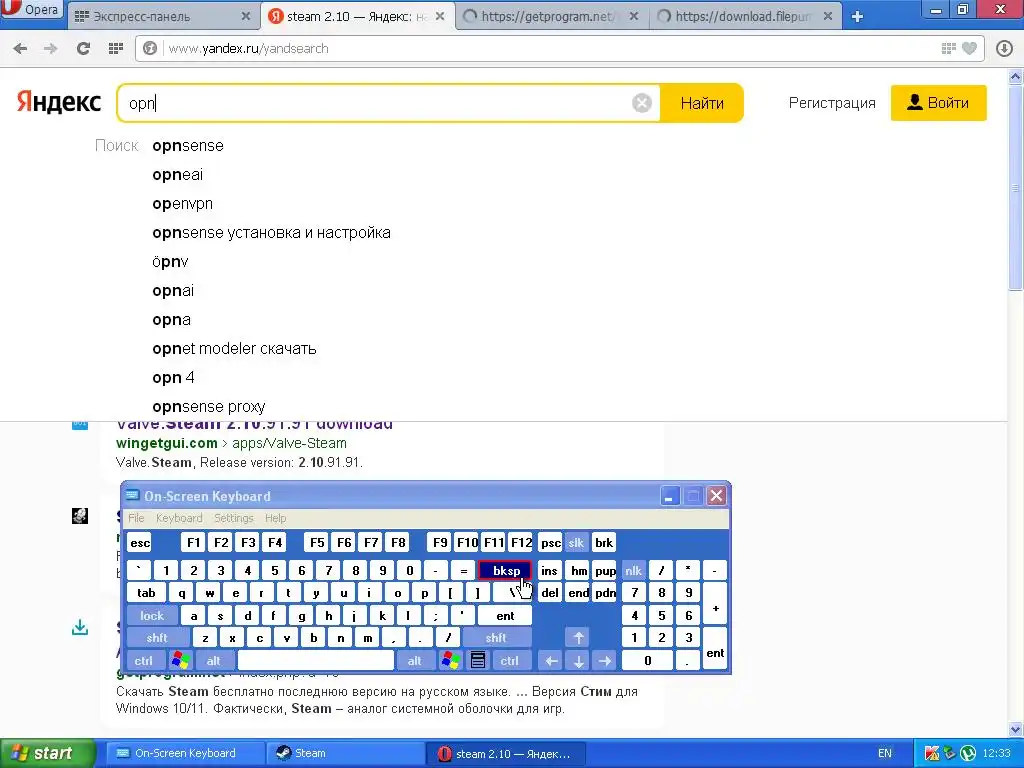The height and width of the screenshot is (768, 1024).
Task: Open Settings menu in On-Screen Keyboard
Action: tap(234, 518)
